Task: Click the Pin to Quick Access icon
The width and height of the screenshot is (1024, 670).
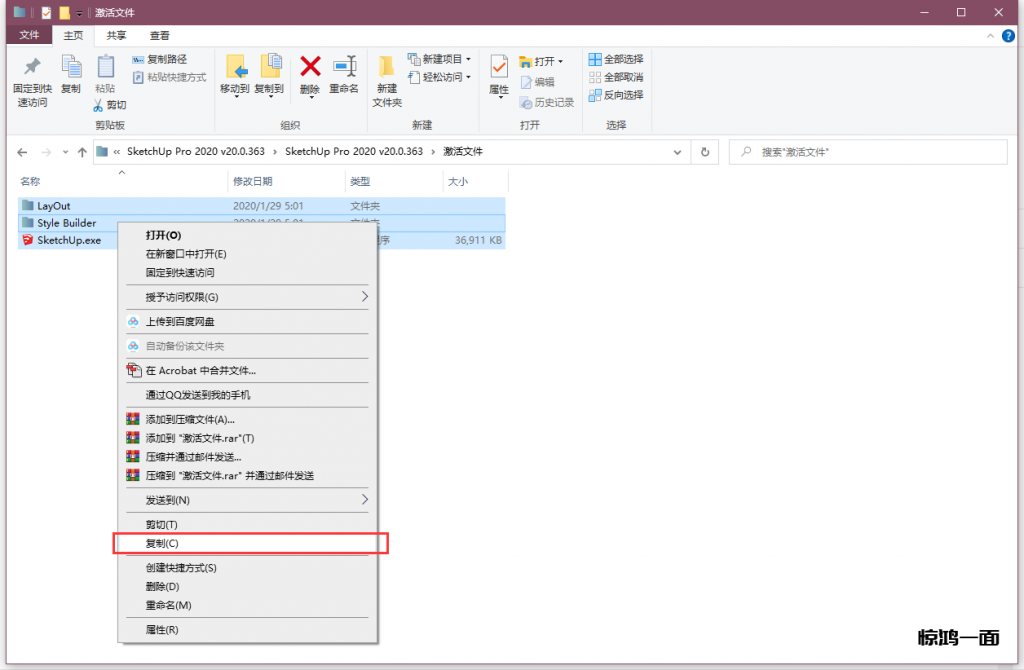Action: point(30,68)
